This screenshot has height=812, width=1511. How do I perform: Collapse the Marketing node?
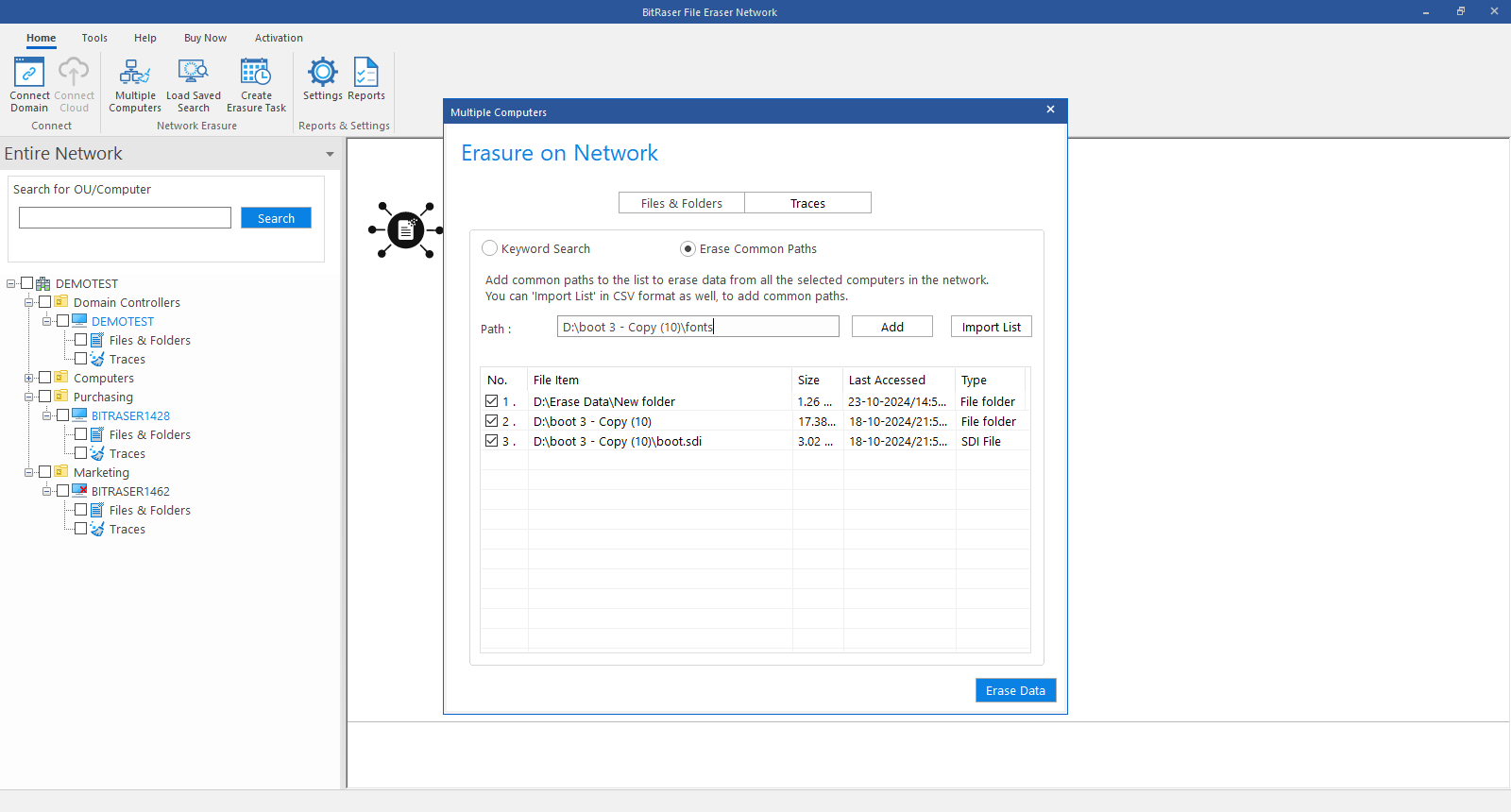tap(29, 472)
